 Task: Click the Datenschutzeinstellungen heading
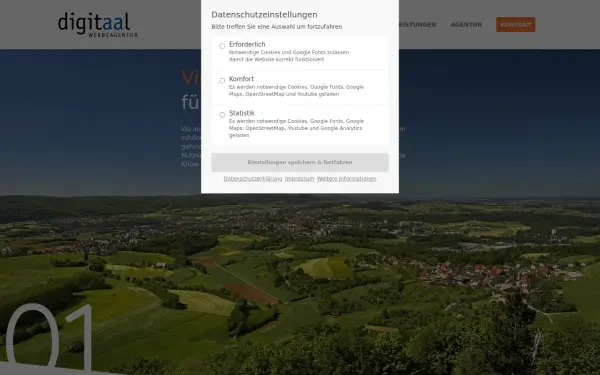pos(264,15)
